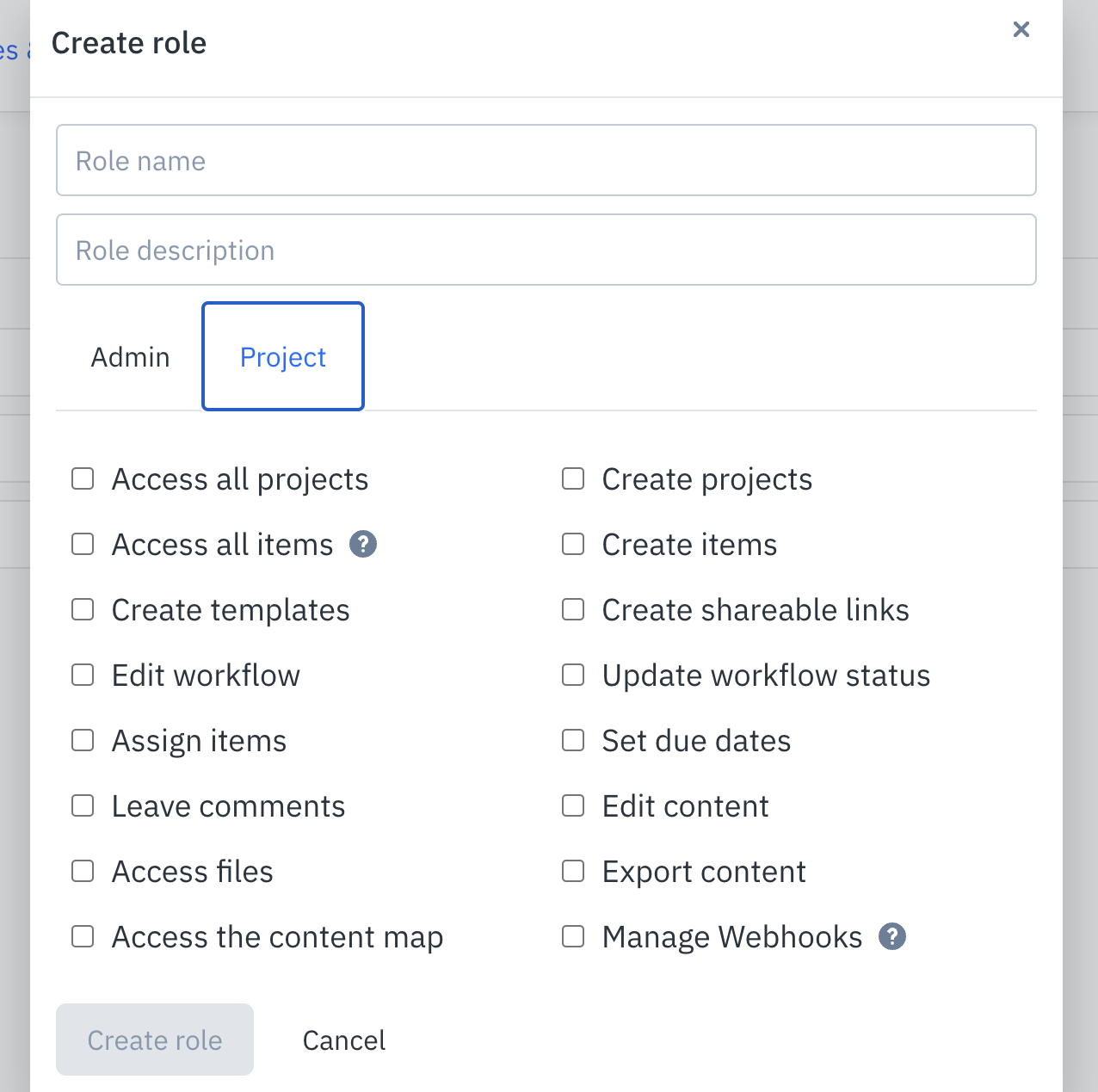Enable the Edit workflow permission
Image resolution: width=1098 pixels, height=1092 pixels.
click(x=83, y=675)
